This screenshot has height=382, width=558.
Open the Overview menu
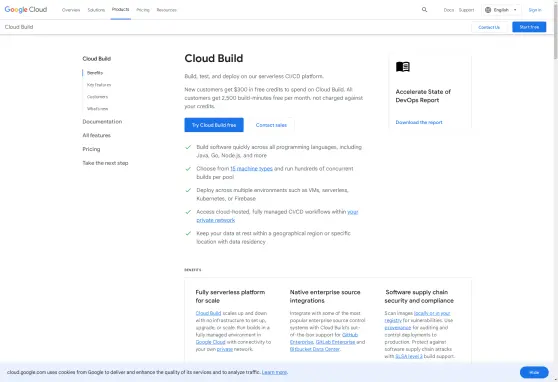71,10
